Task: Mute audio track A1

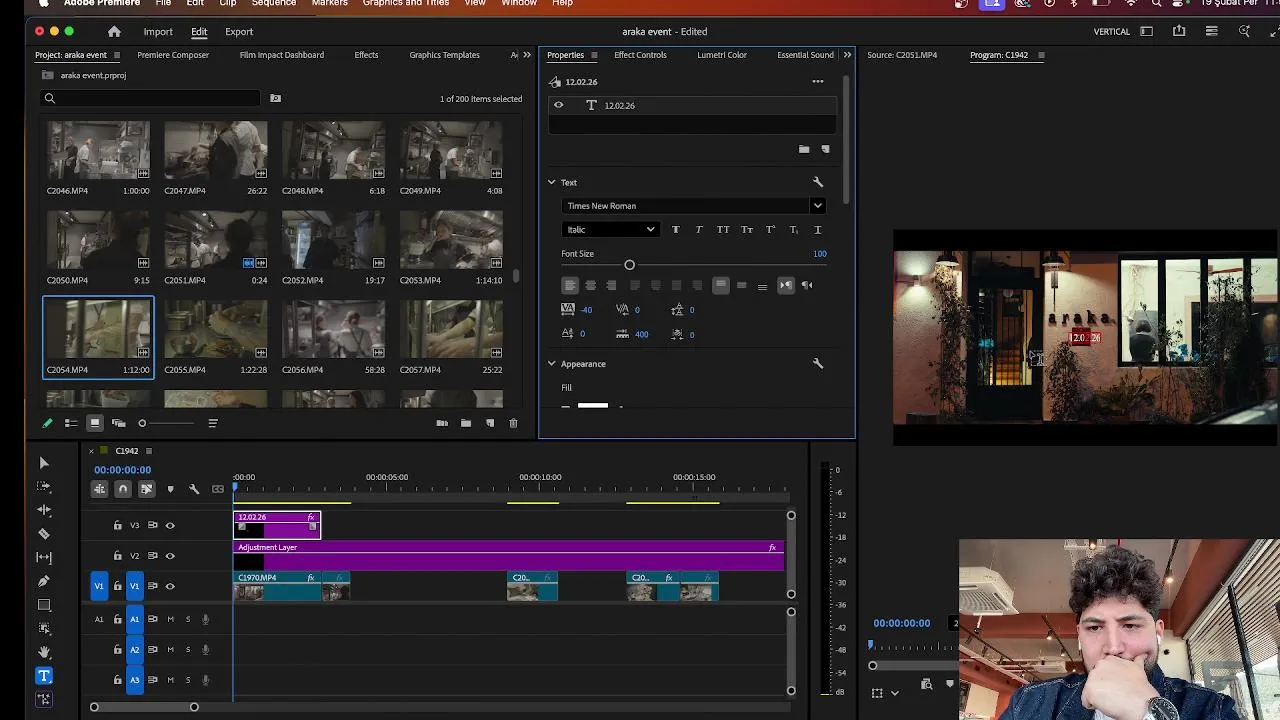Action: click(x=170, y=619)
